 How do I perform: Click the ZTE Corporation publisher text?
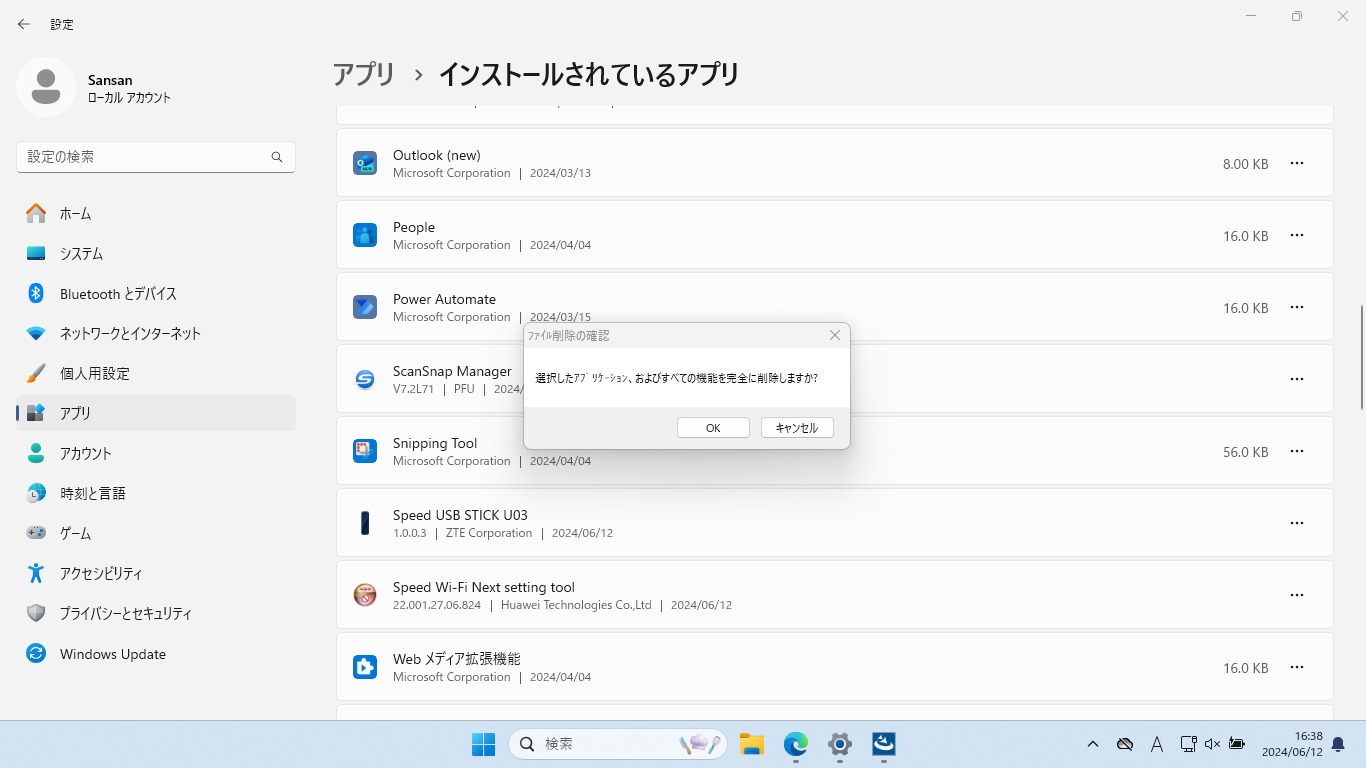[489, 533]
